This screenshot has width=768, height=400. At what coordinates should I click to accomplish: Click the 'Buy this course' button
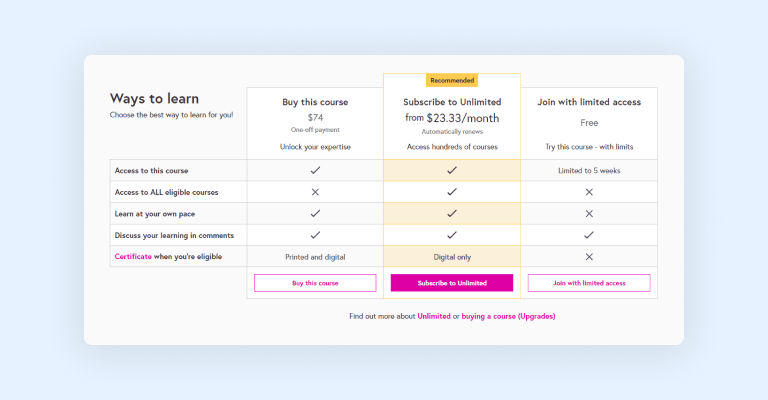pyautogui.click(x=315, y=283)
